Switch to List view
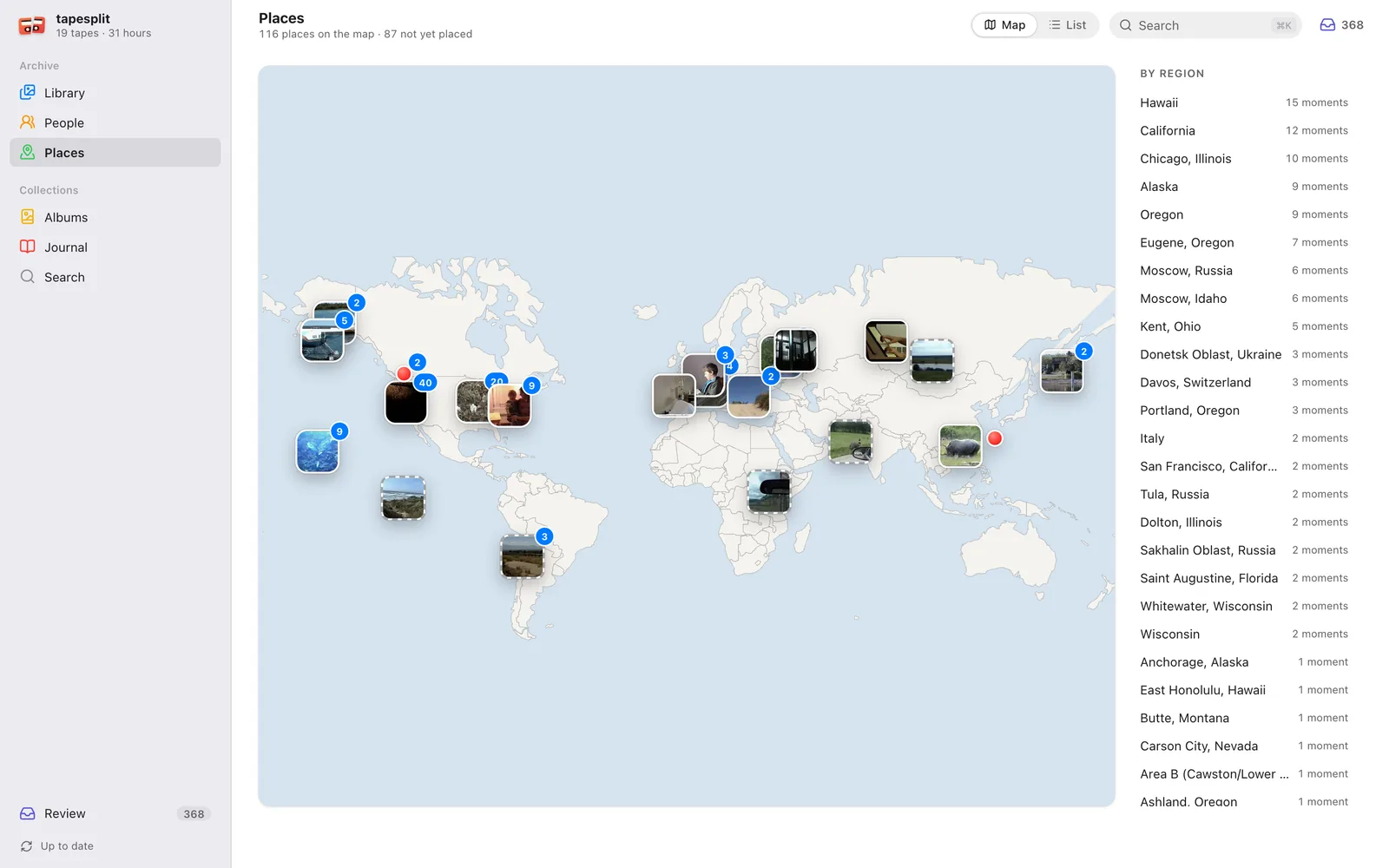 (1068, 25)
